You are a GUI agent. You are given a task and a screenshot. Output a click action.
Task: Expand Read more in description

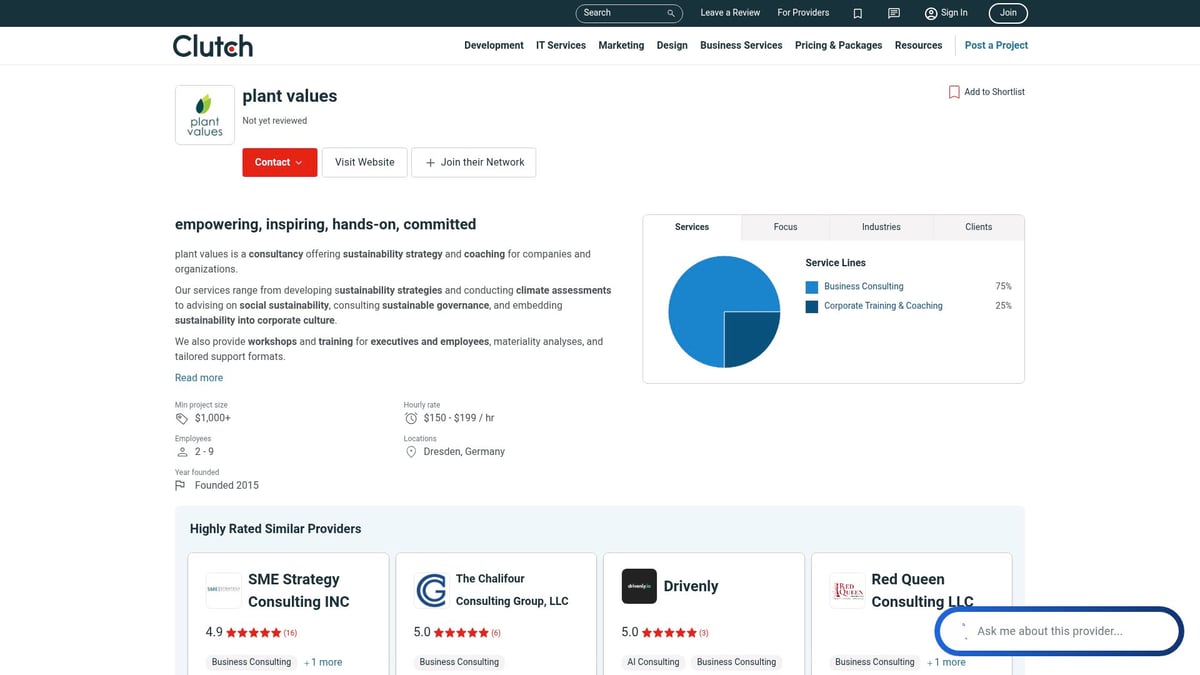pos(199,378)
